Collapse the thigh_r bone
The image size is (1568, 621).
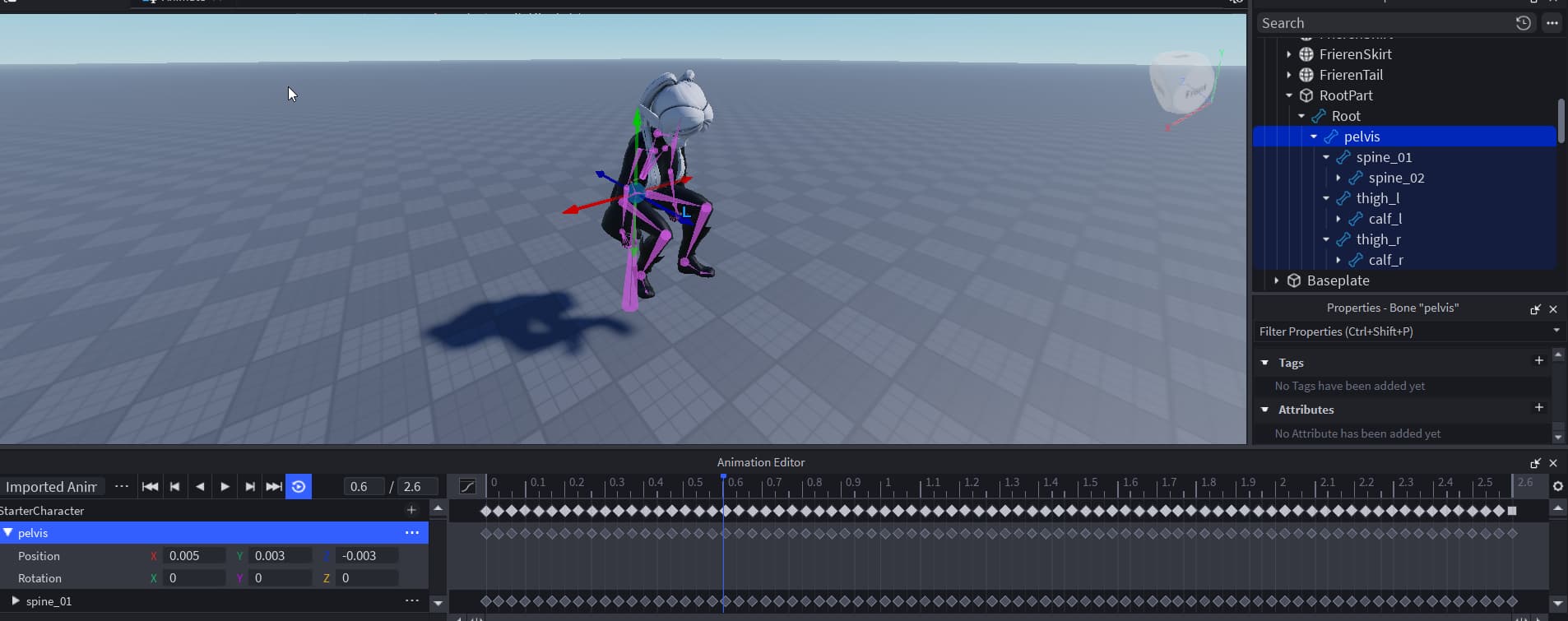(1326, 239)
